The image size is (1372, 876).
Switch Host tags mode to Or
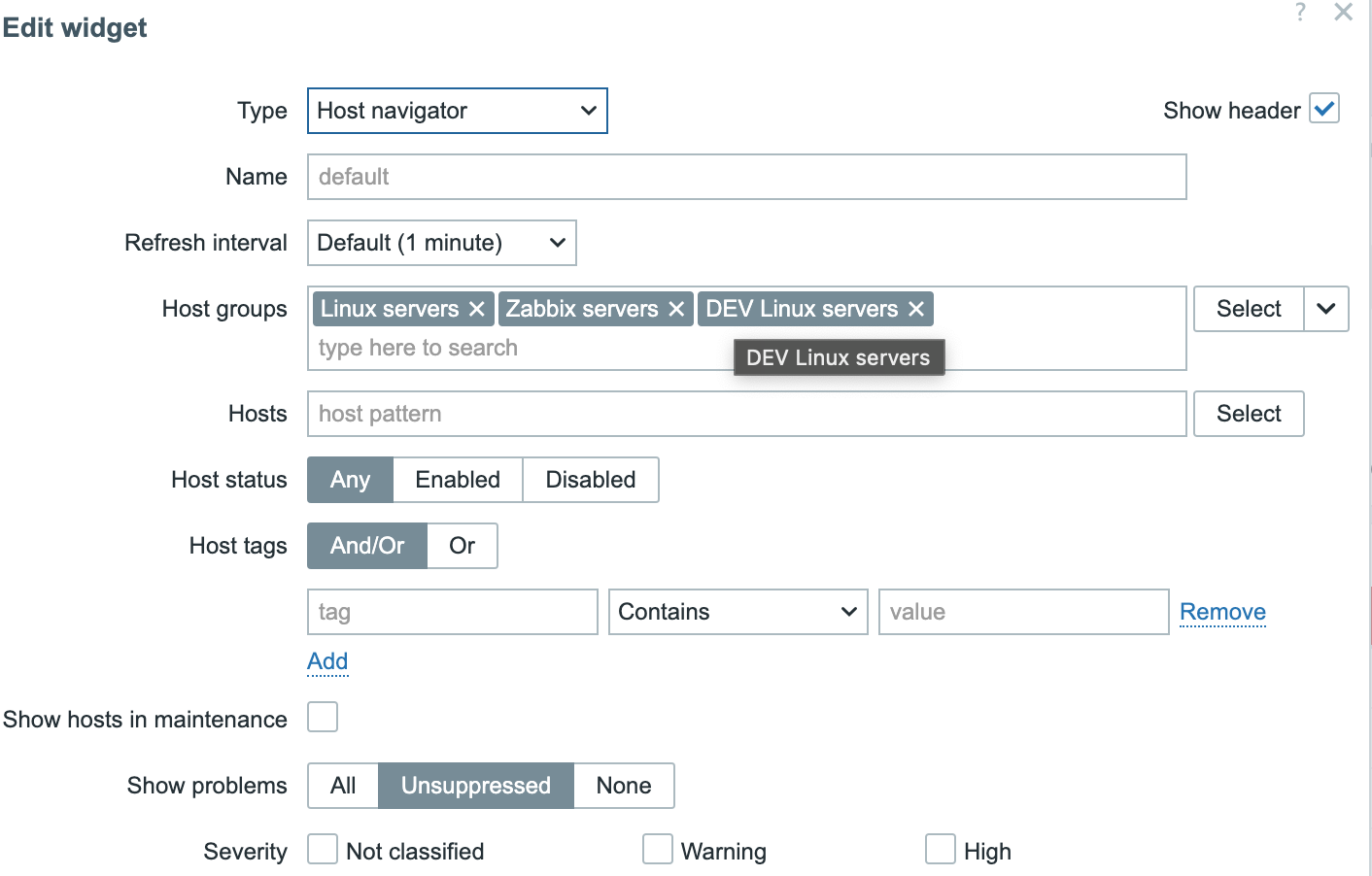(x=462, y=546)
